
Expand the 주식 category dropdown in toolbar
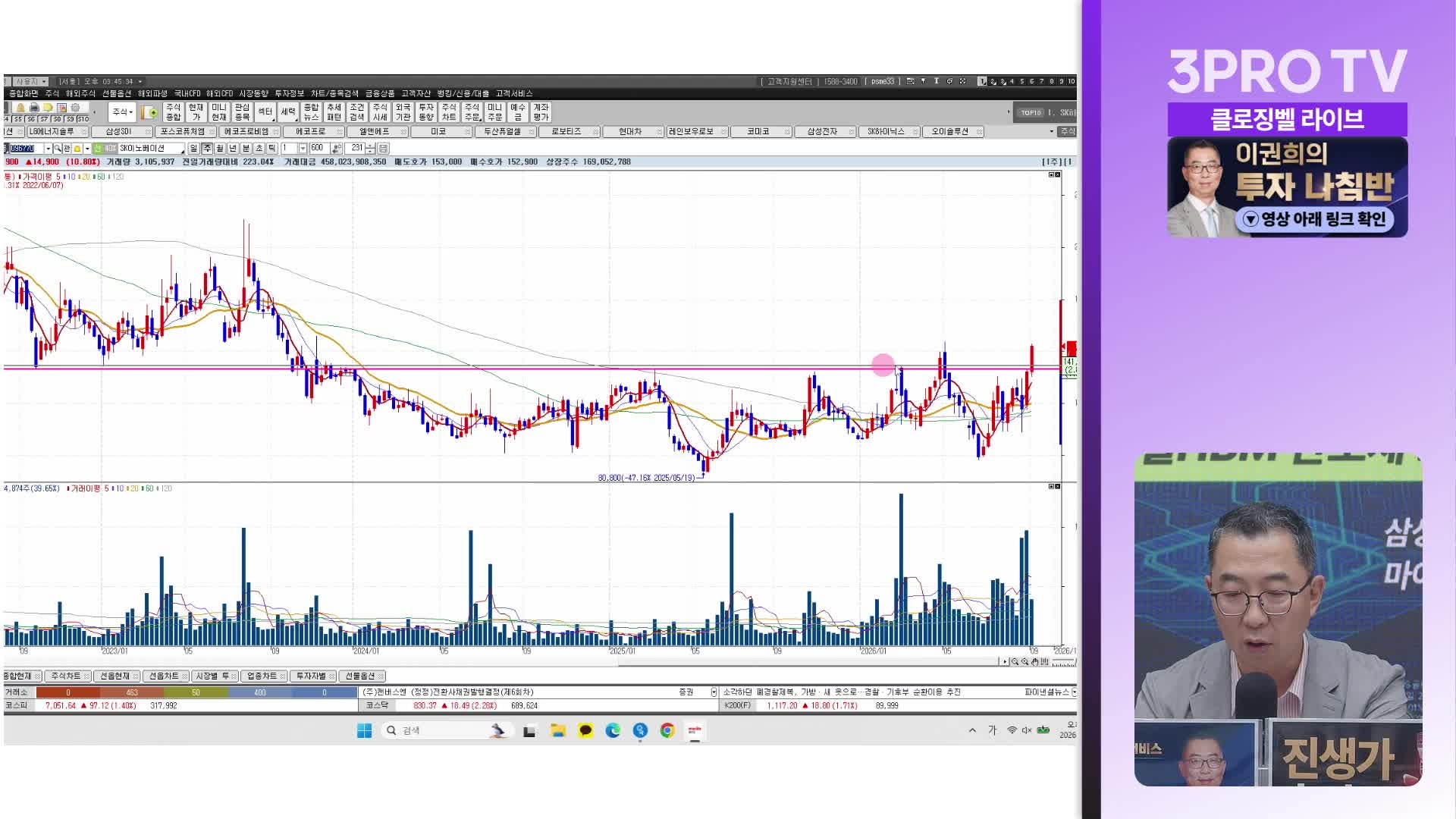[x=122, y=112]
